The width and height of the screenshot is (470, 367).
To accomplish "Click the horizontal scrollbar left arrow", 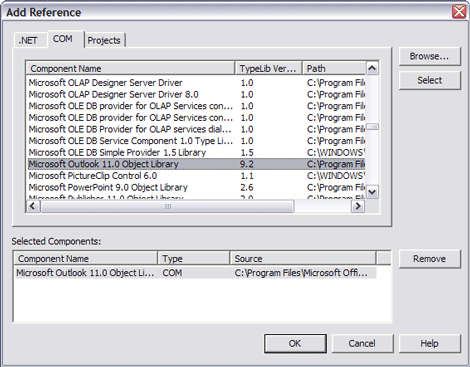I will pos(33,206).
